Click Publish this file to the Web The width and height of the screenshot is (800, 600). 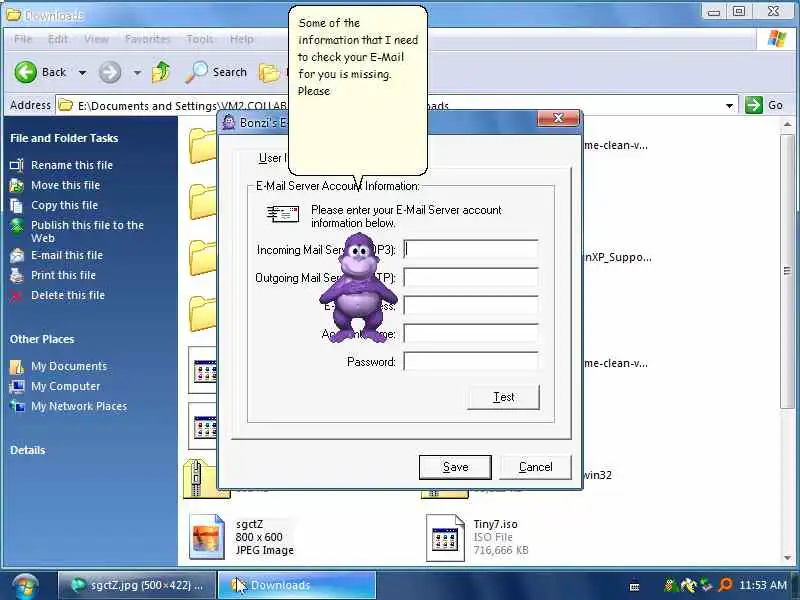[x=87, y=231]
